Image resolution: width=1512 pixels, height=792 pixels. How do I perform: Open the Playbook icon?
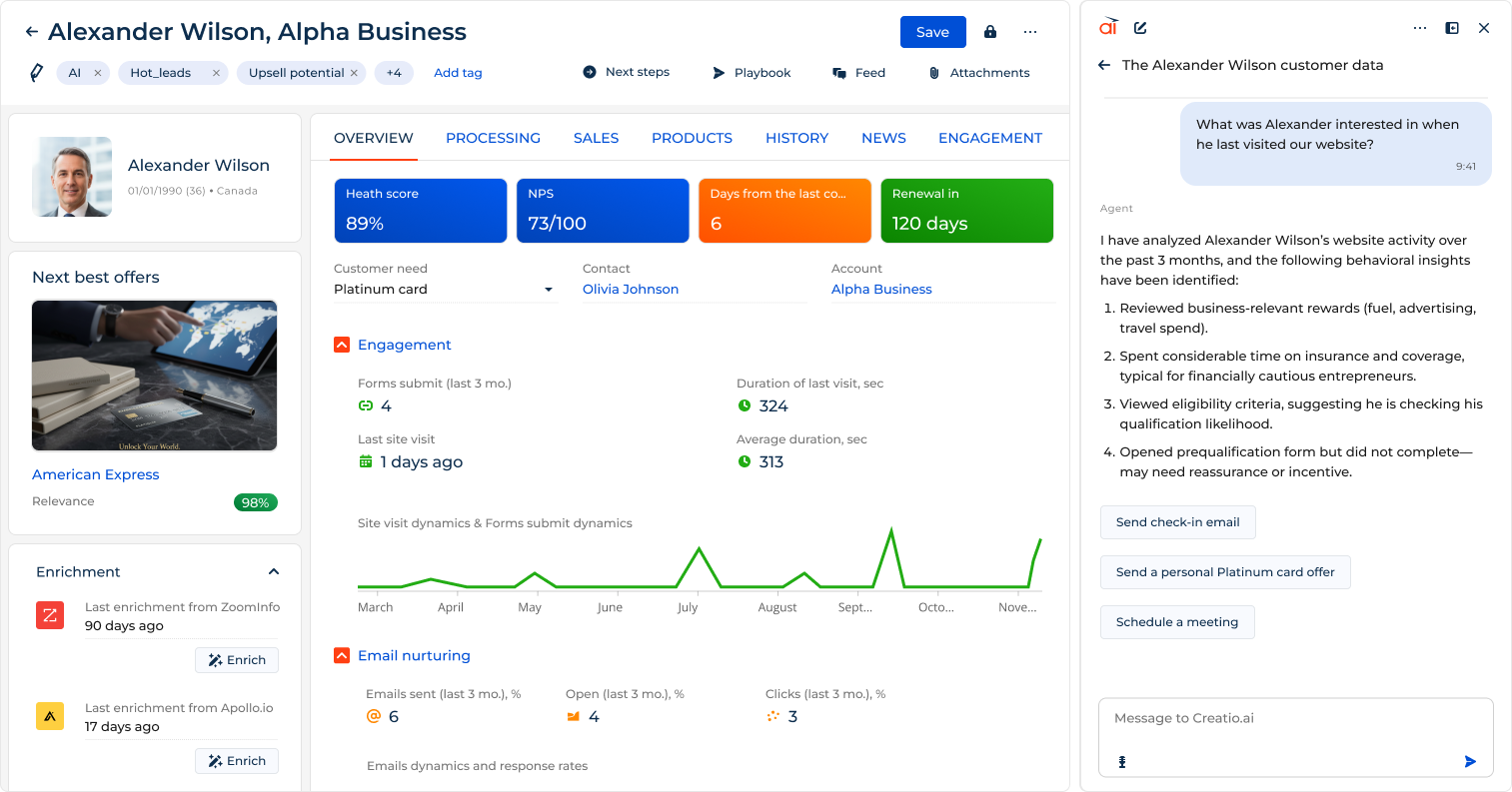718,71
